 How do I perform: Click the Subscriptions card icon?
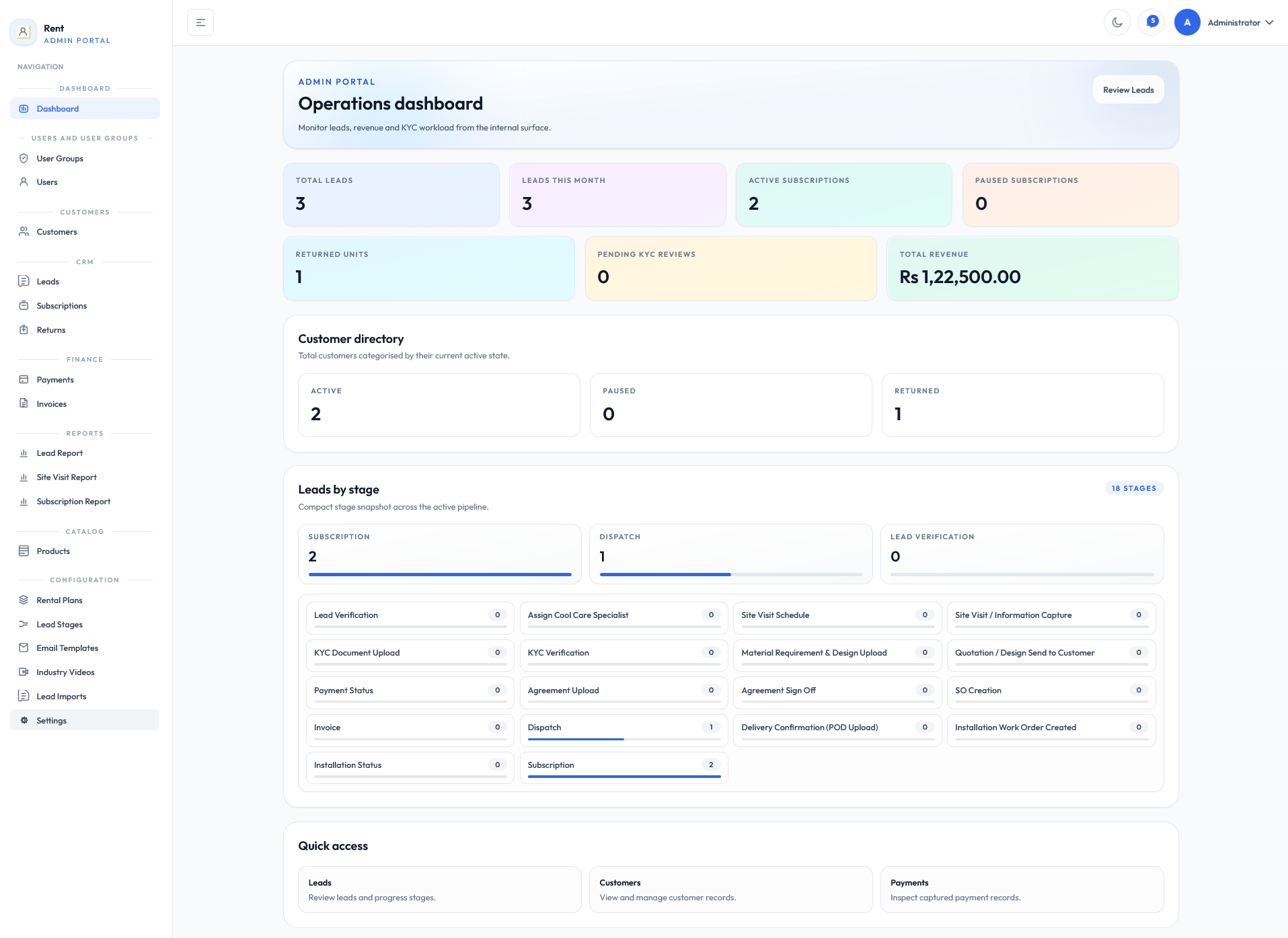pyautogui.click(x=24, y=306)
